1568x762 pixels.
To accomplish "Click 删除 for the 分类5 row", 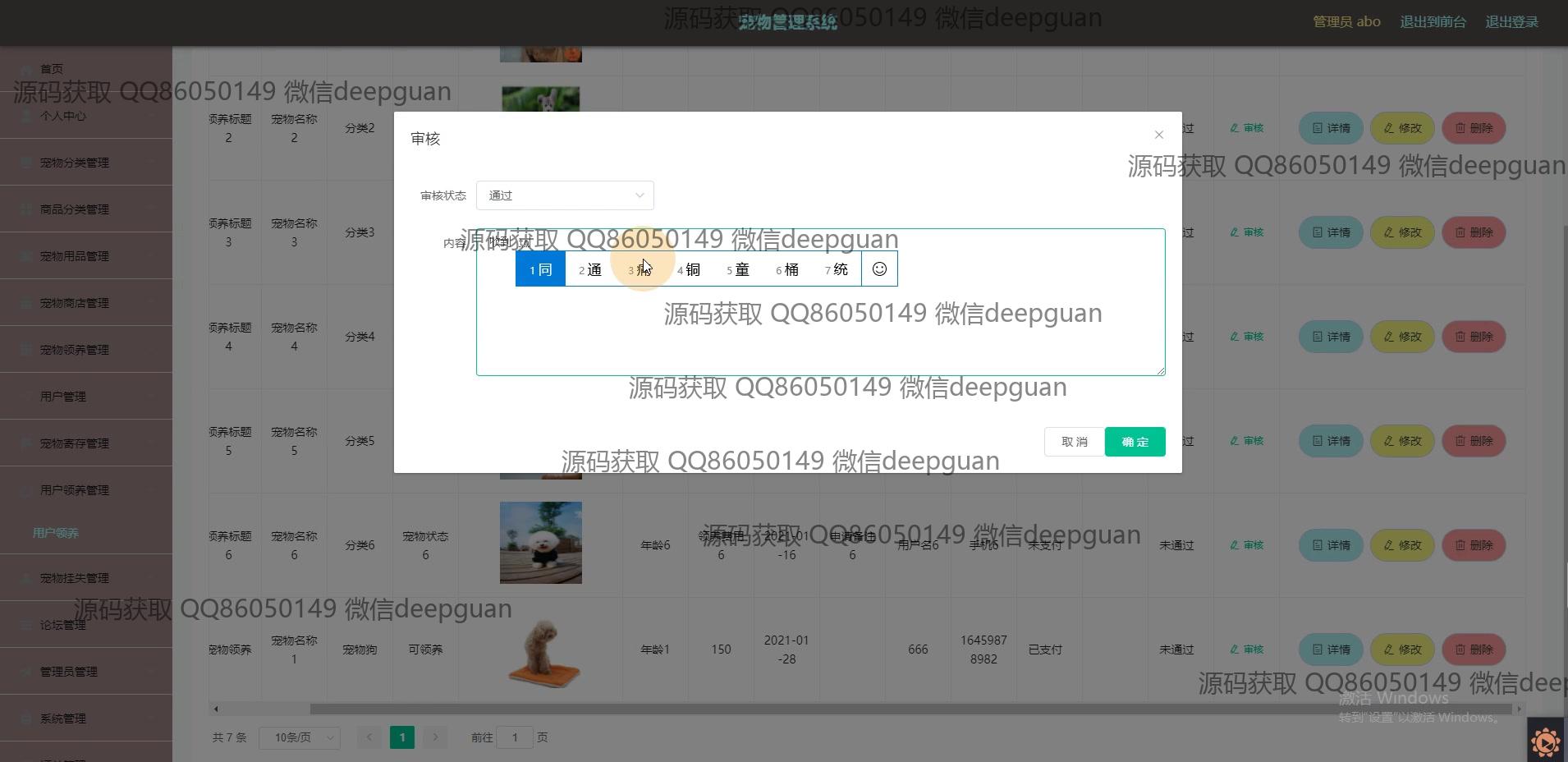I will coord(1474,441).
